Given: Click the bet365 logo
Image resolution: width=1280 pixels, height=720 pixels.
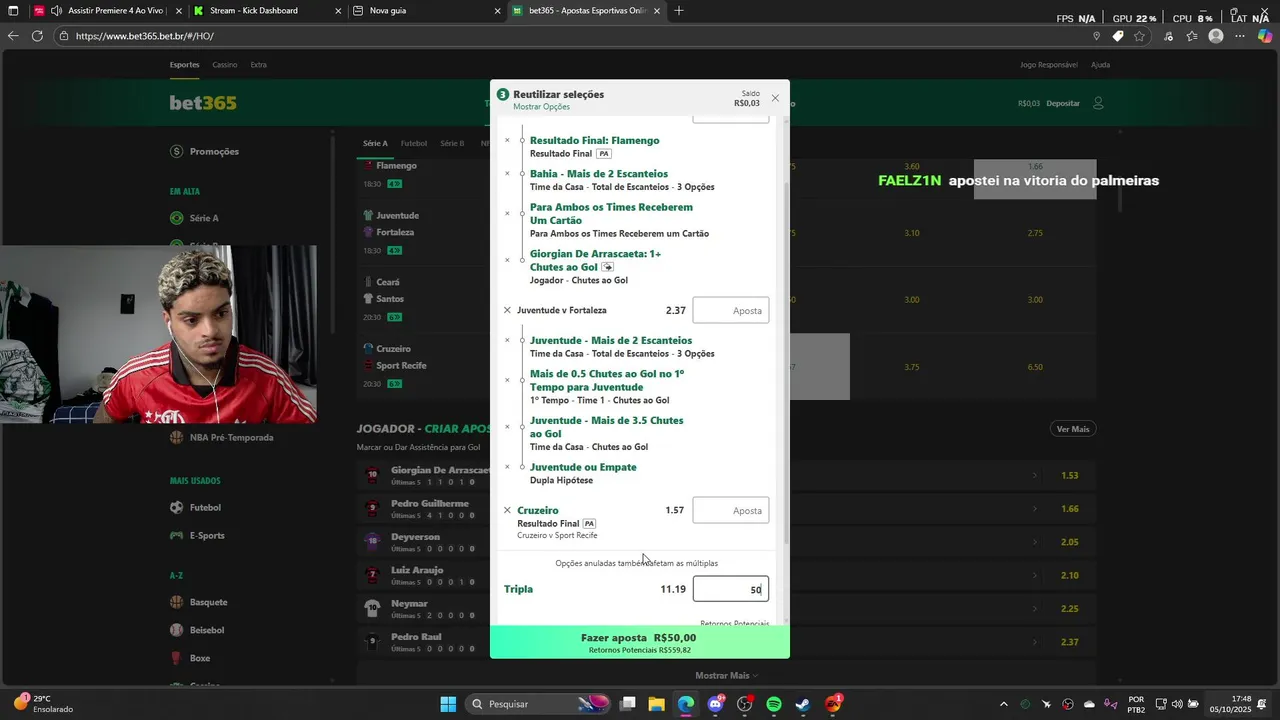Looking at the screenshot, I should click(203, 103).
